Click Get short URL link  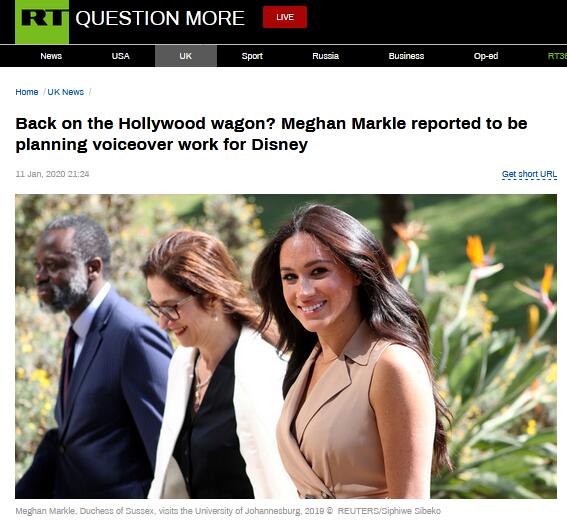529,174
